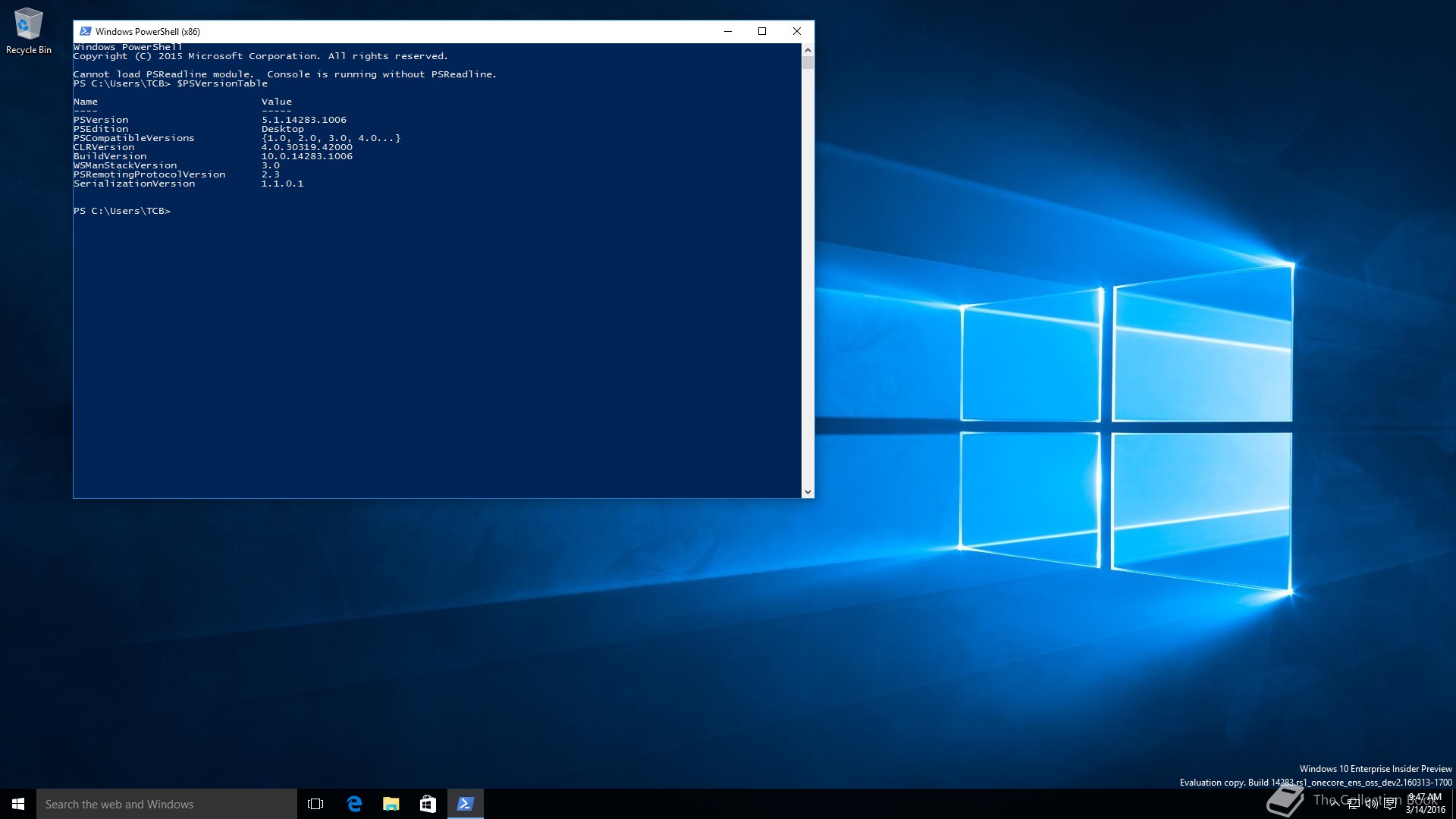Click the PowerShell icon in the title bar
1456x819 pixels.
[x=86, y=31]
